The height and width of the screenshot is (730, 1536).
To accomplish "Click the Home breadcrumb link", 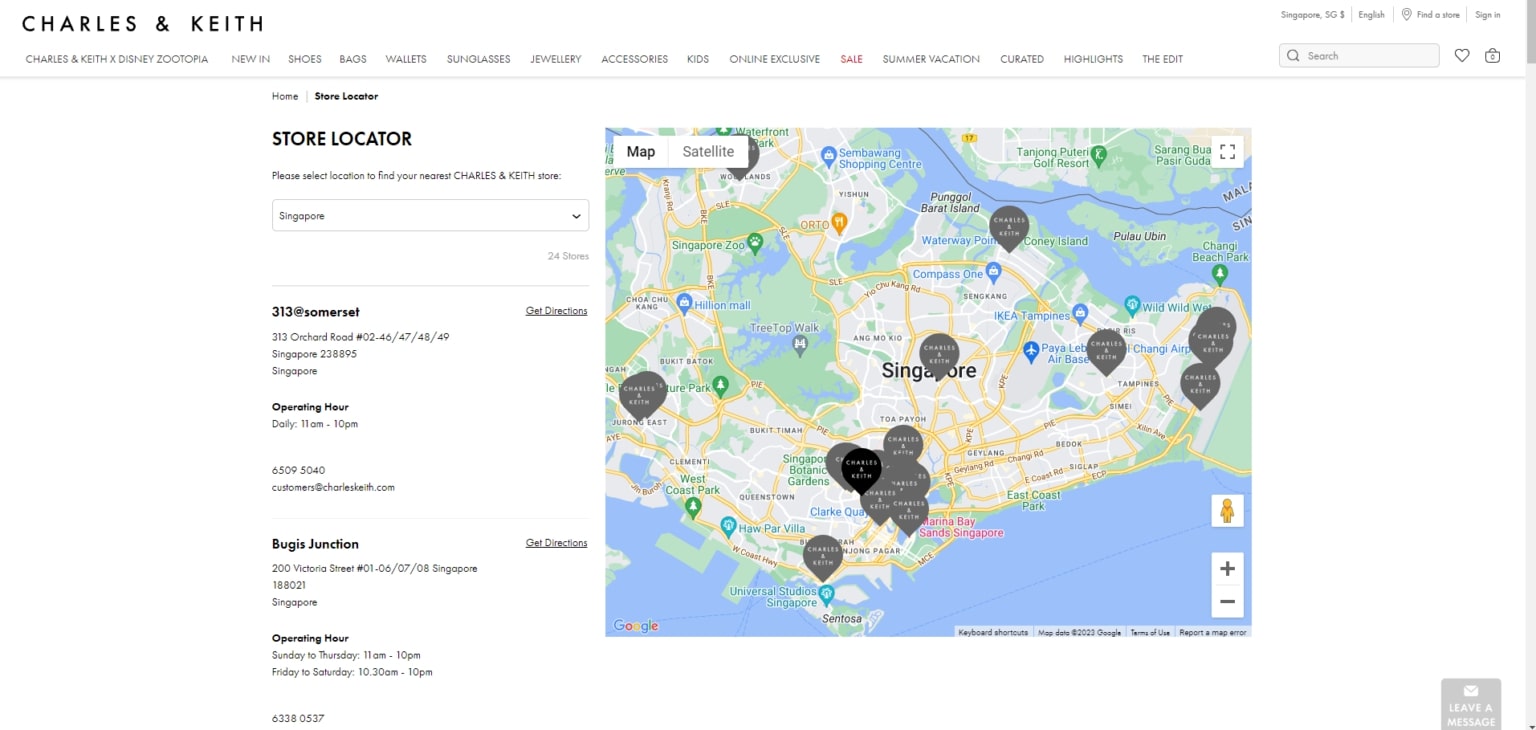I will tap(285, 96).
